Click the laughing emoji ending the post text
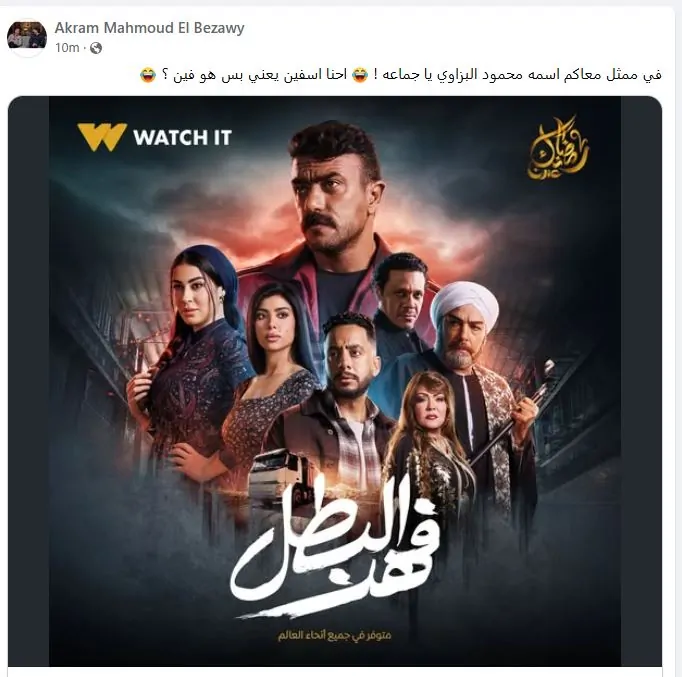 tap(148, 75)
